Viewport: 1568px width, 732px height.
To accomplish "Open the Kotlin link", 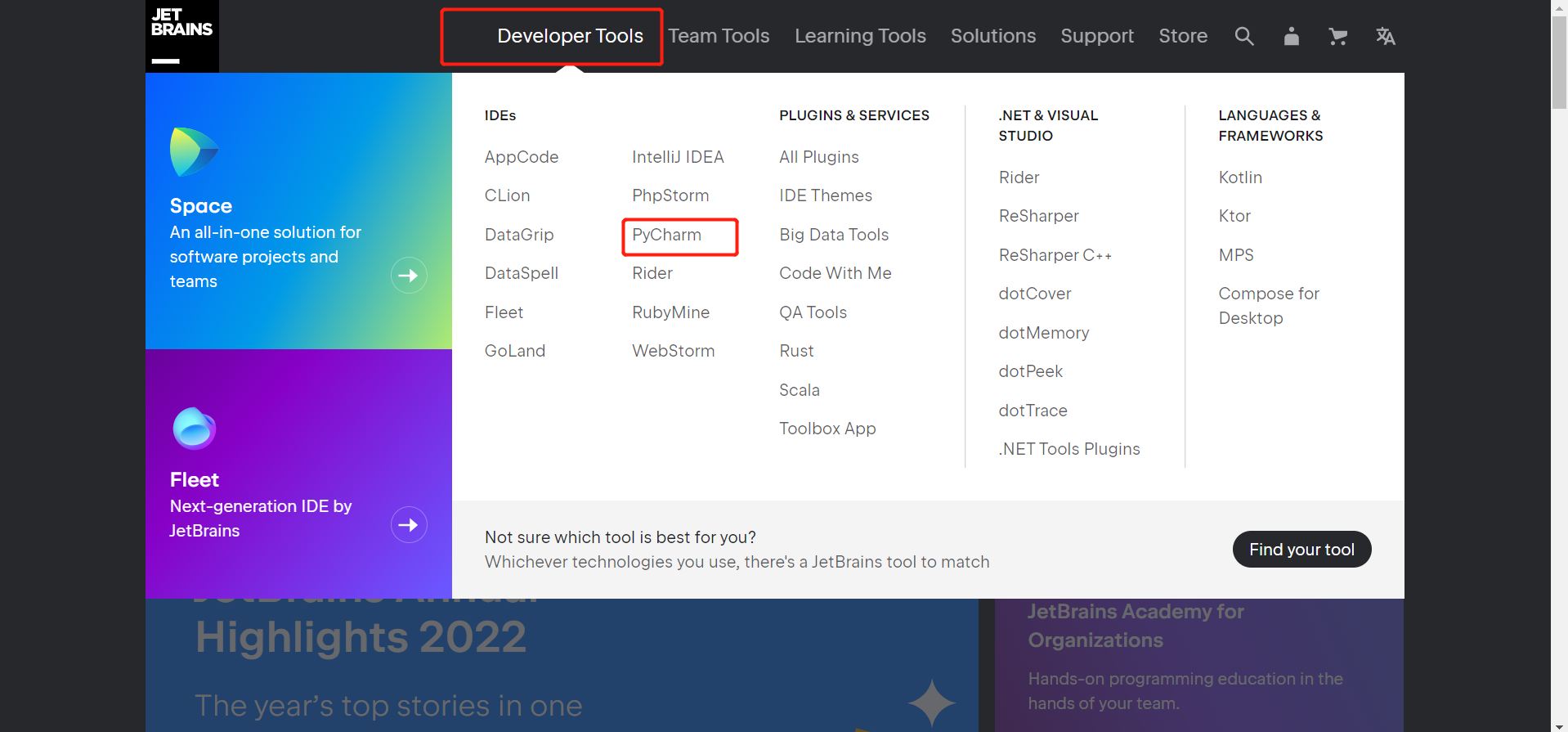I will 1240,177.
